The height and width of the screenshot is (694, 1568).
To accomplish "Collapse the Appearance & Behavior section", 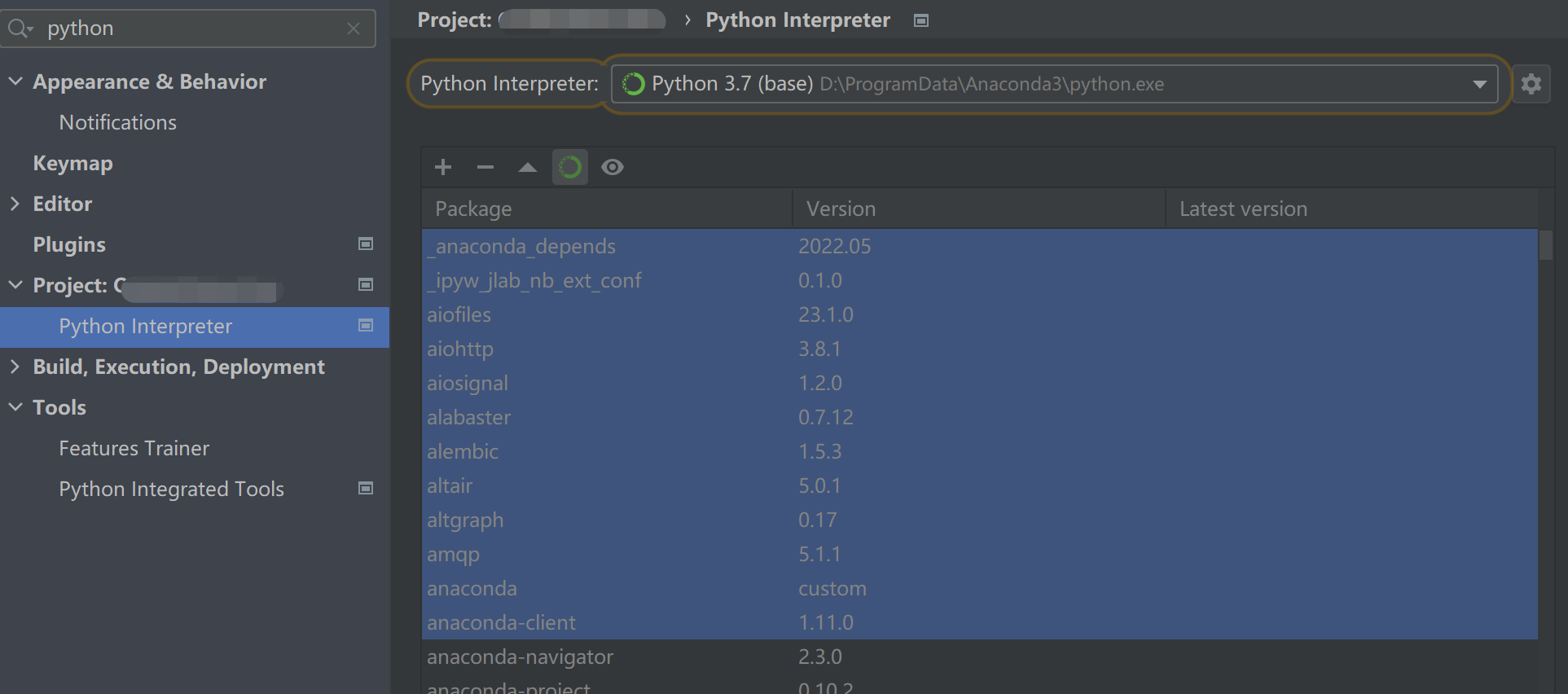I will (15, 81).
